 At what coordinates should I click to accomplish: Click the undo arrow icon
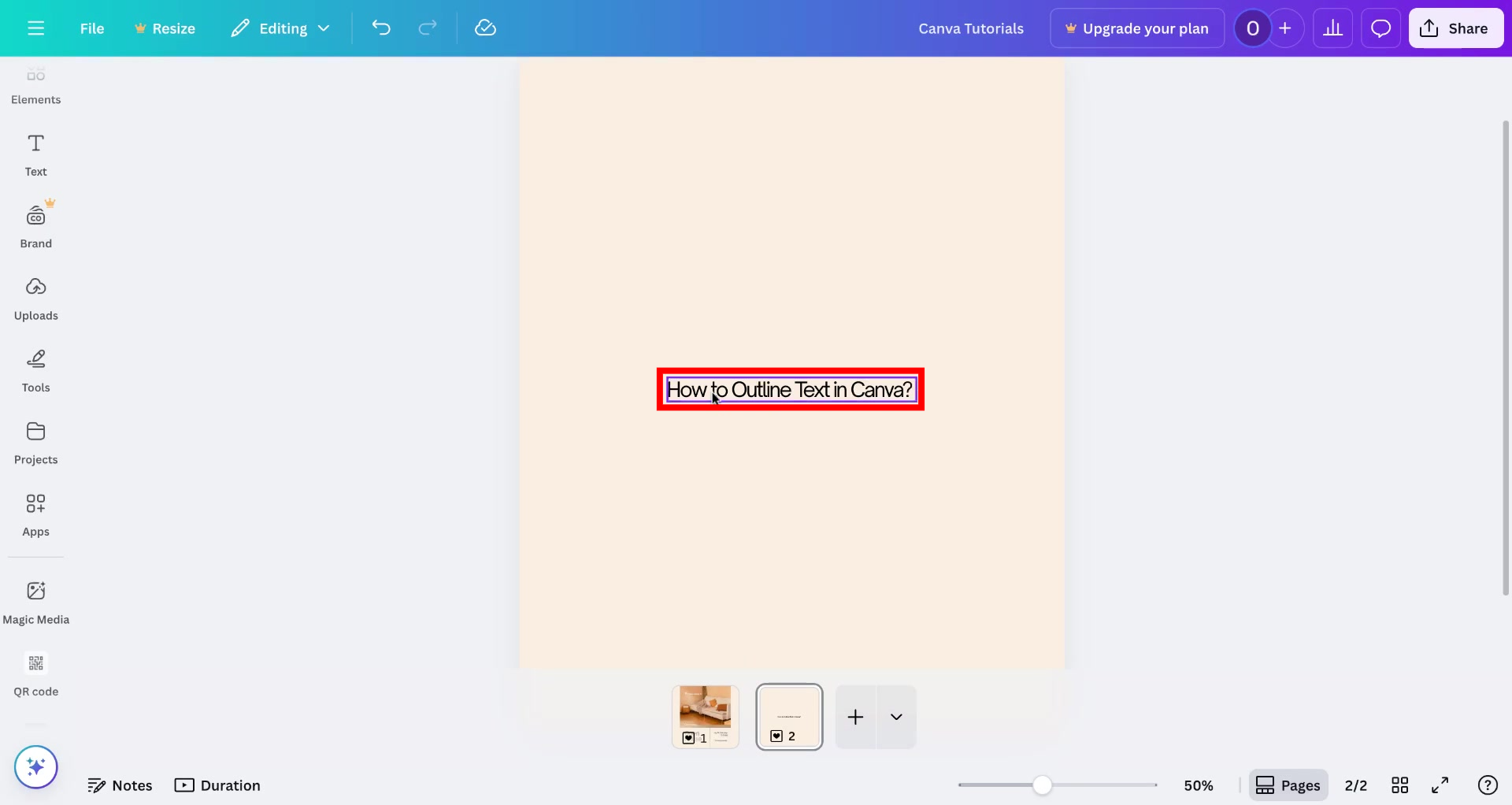click(381, 28)
